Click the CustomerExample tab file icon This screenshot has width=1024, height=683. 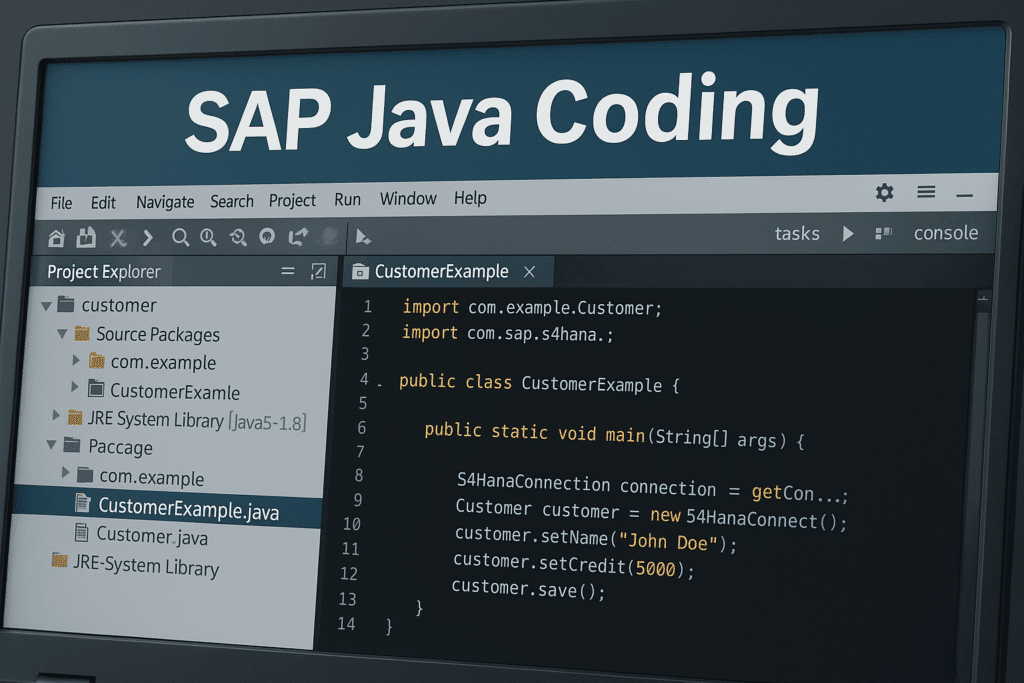pyautogui.click(x=360, y=272)
